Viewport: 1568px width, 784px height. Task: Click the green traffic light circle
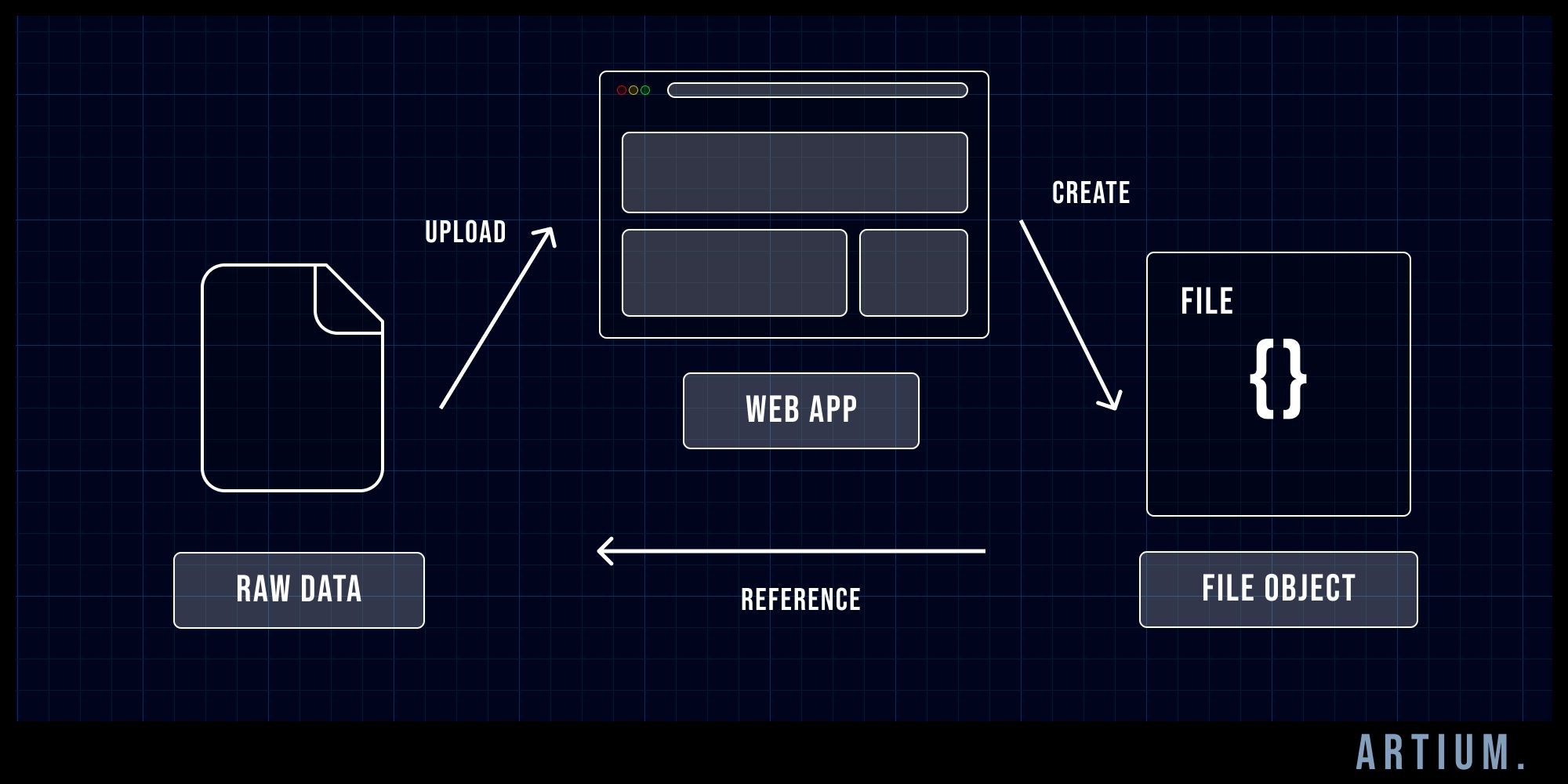[645, 91]
